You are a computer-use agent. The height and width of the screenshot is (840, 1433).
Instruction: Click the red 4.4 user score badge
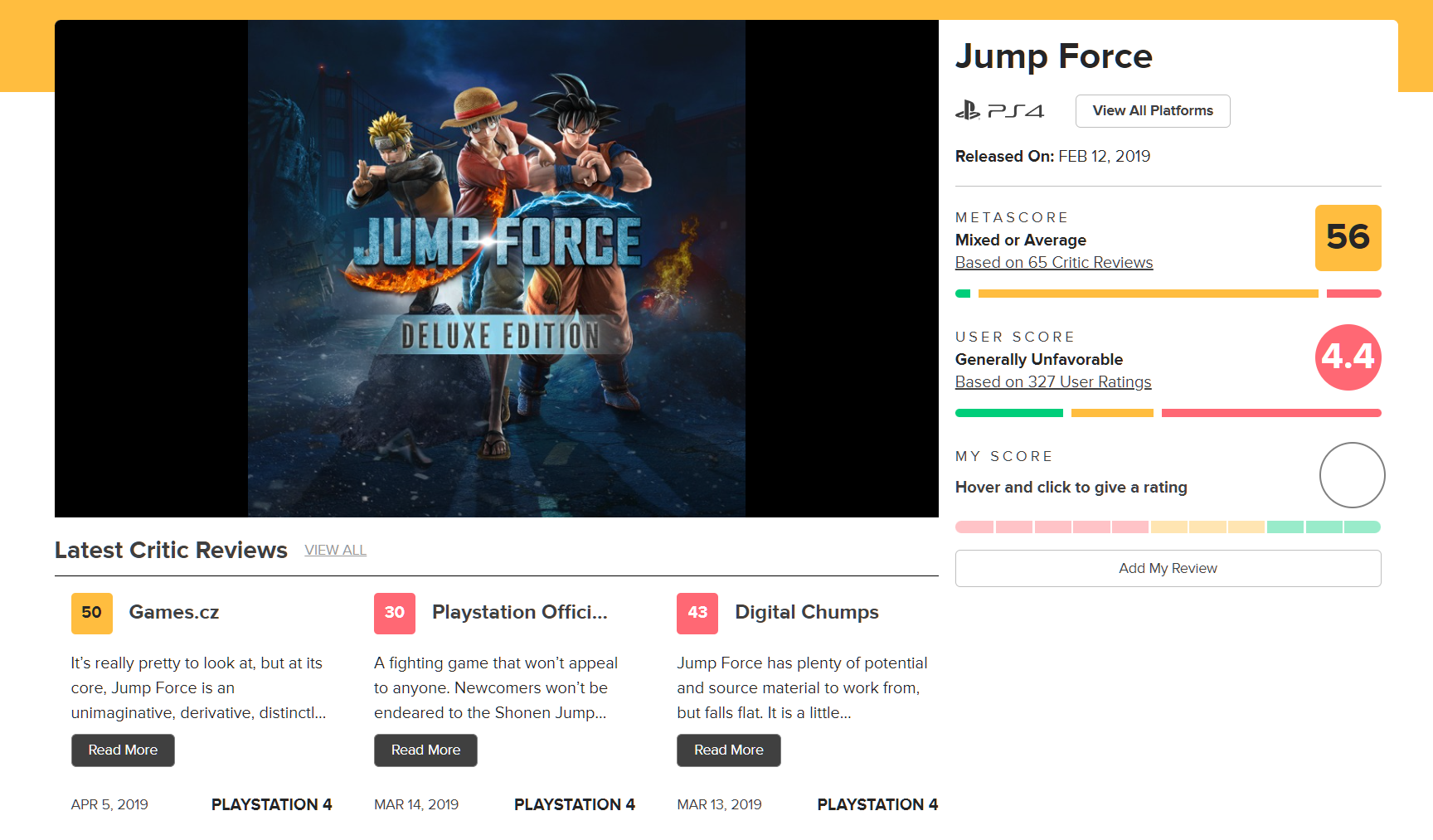(1348, 357)
